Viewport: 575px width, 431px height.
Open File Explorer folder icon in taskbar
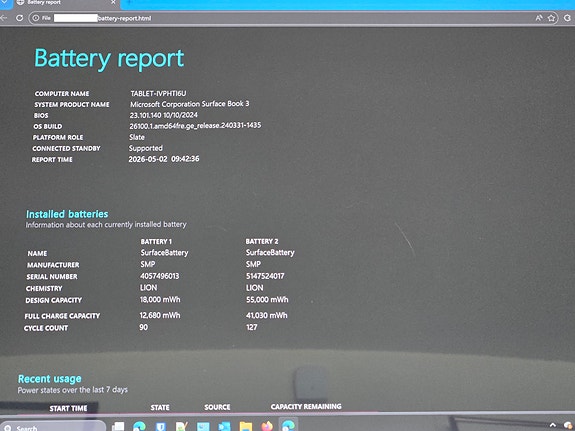tap(246, 426)
